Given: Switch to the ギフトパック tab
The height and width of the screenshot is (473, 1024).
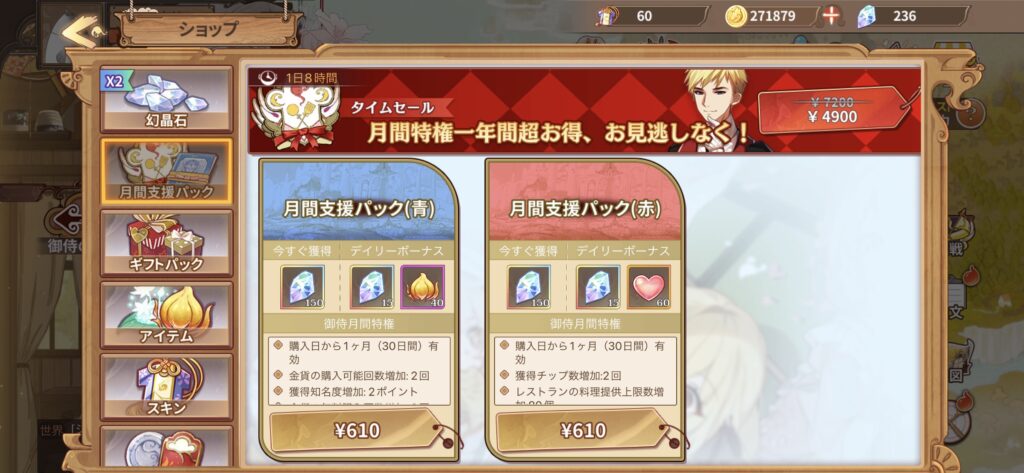Looking at the screenshot, I should coord(167,242).
